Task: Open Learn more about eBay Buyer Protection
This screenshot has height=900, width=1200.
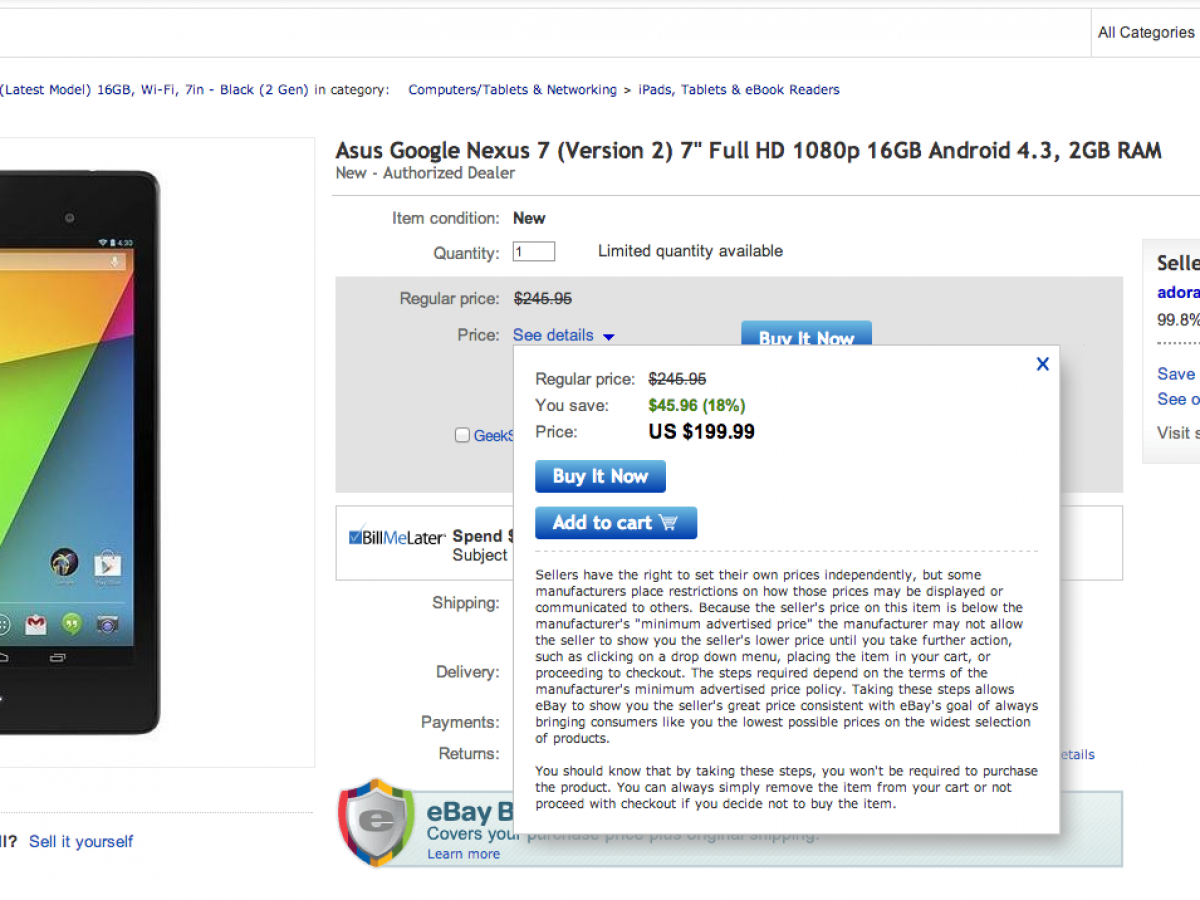Action: click(x=463, y=854)
